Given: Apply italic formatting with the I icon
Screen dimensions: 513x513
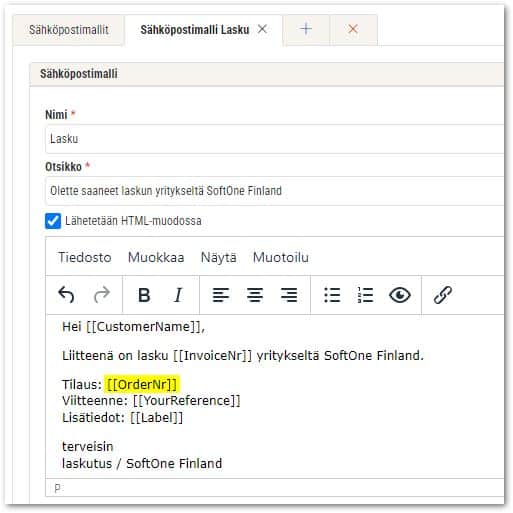Looking at the screenshot, I should pos(178,295).
